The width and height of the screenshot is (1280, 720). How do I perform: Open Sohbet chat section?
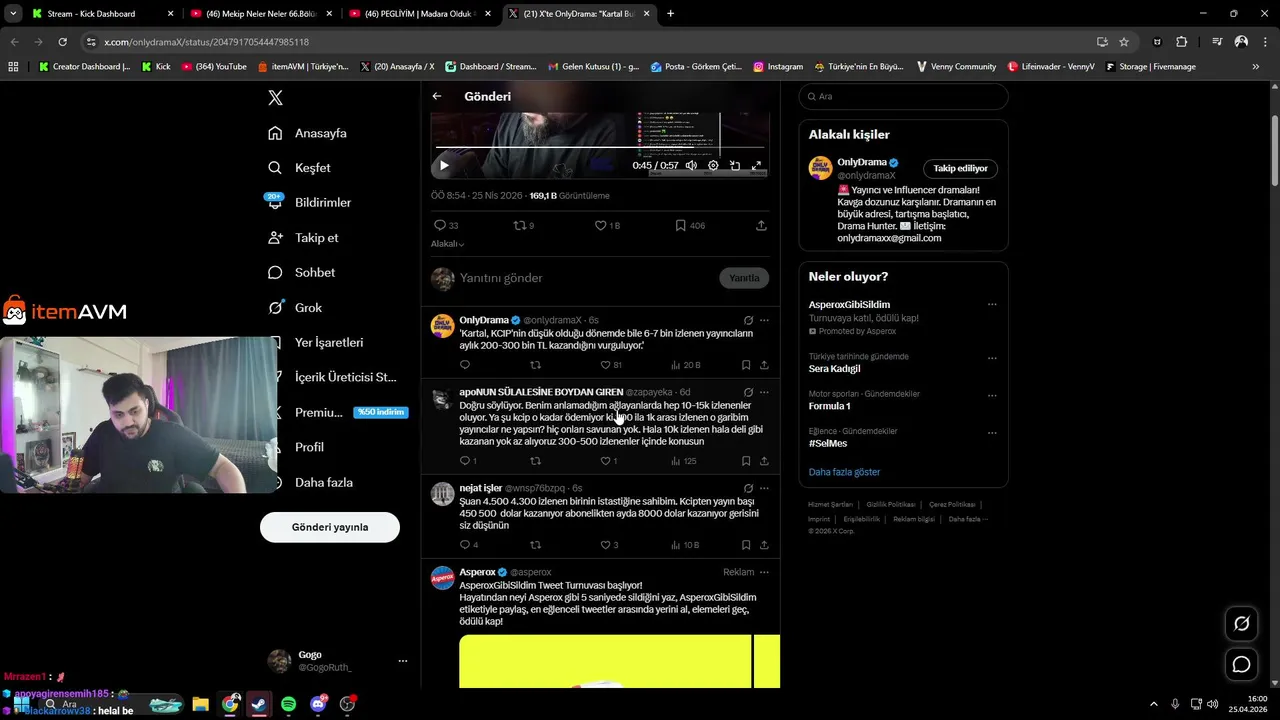301,272
